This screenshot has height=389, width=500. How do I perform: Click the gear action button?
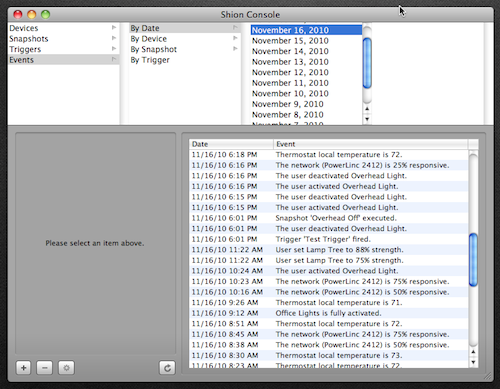coord(66,368)
